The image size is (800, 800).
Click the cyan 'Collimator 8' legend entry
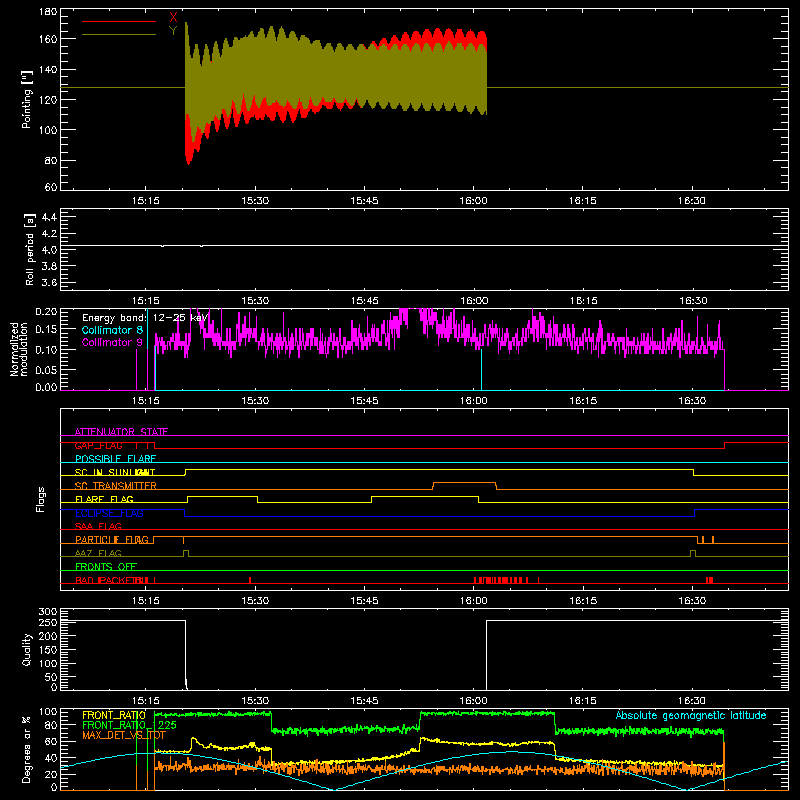[112, 330]
